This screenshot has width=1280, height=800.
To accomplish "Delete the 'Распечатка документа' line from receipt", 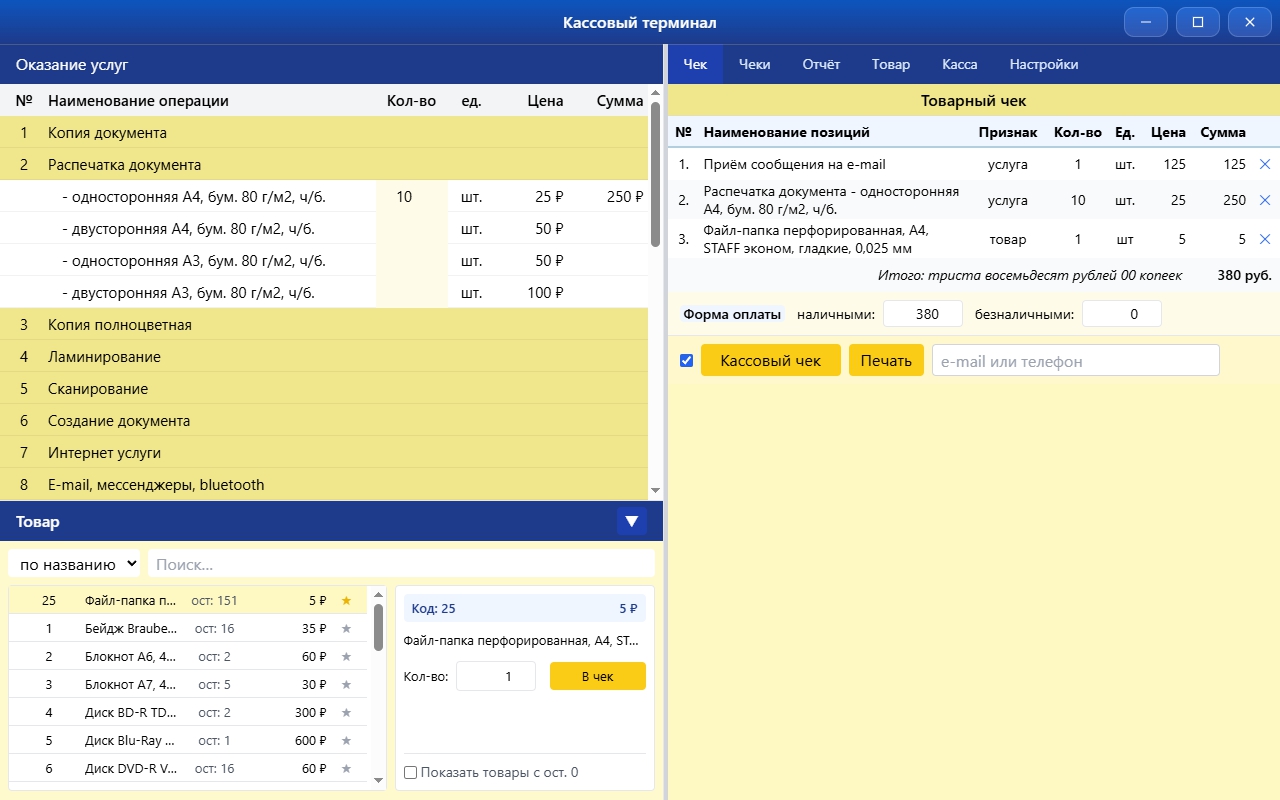I will (1264, 200).
